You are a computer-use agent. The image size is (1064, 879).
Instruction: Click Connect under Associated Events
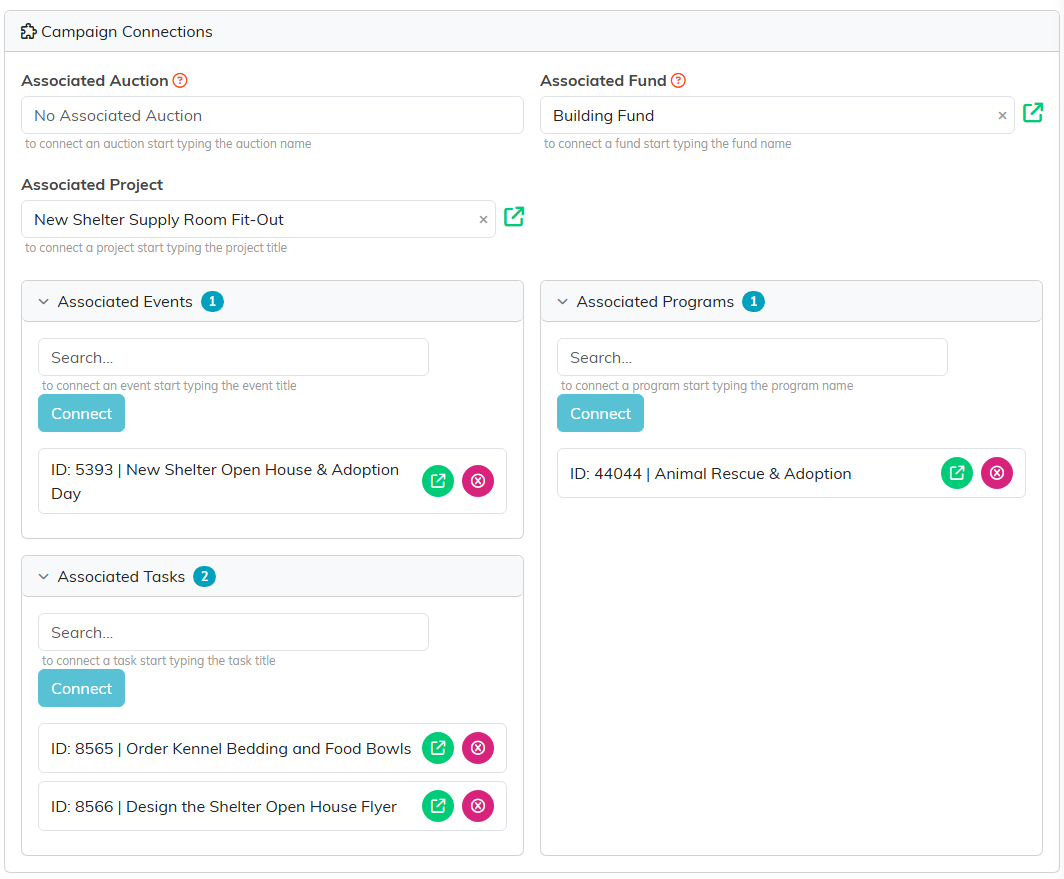point(81,413)
